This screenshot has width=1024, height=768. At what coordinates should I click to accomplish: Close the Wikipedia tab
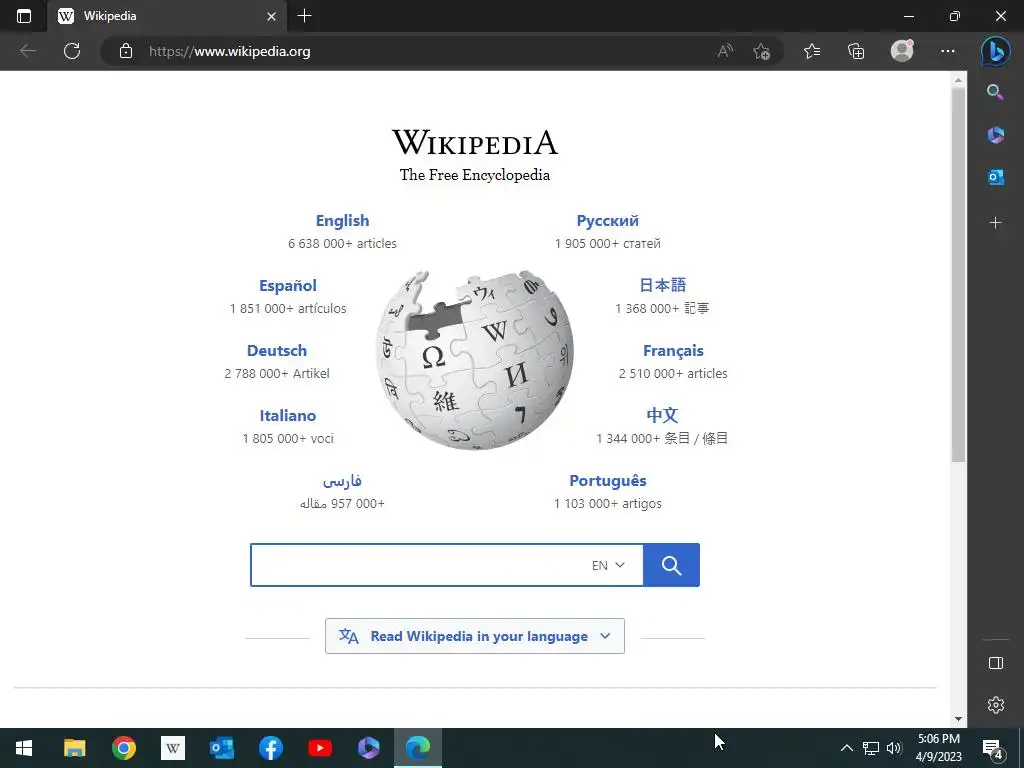click(272, 16)
